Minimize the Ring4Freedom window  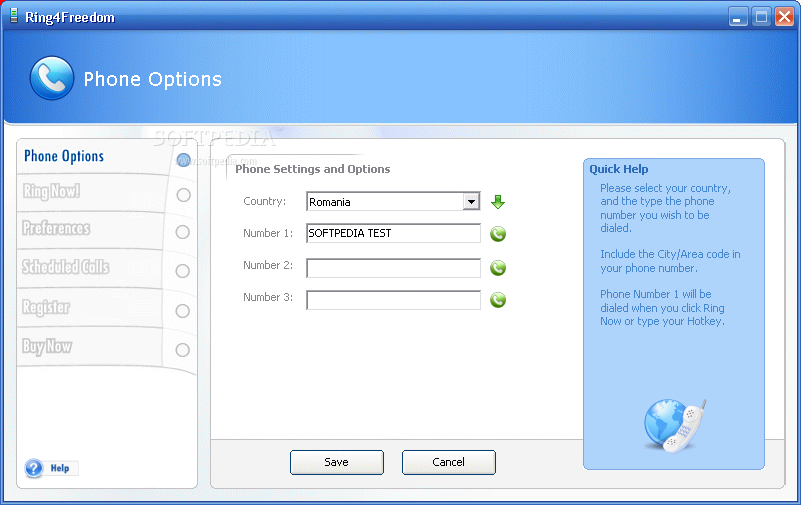point(738,17)
